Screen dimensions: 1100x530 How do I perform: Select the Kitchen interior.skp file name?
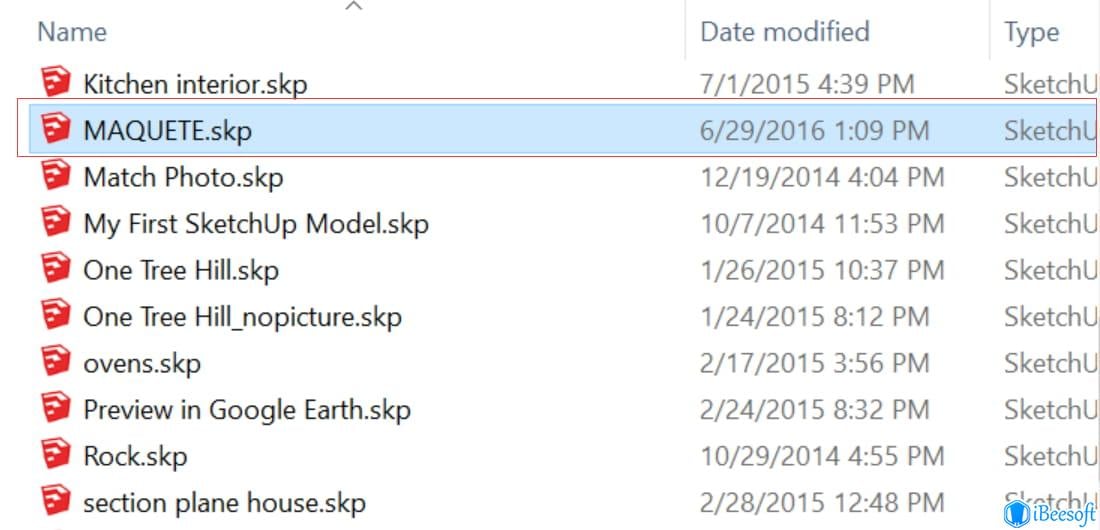195,84
